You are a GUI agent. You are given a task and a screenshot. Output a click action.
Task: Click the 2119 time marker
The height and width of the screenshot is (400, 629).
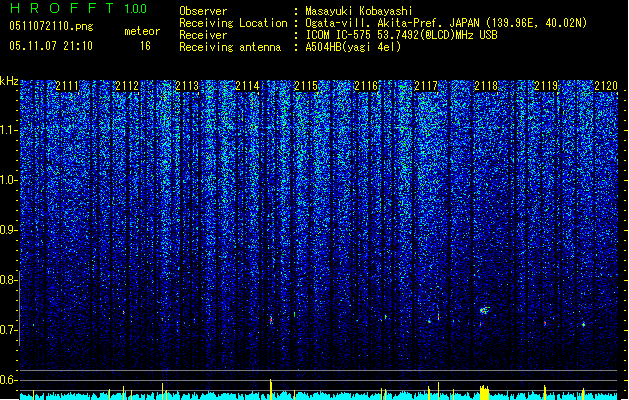tap(546, 86)
